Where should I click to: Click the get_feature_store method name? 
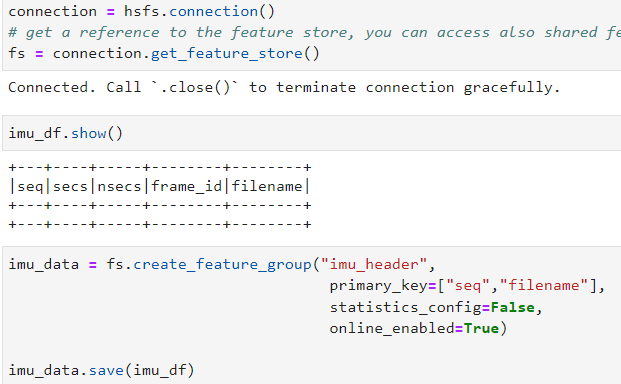[227, 53]
